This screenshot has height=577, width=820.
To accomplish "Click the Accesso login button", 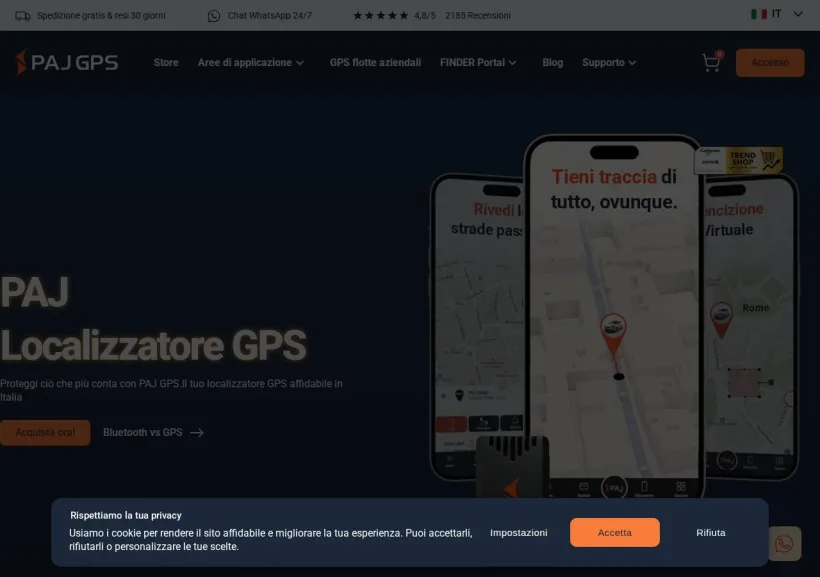I will pyautogui.click(x=770, y=63).
